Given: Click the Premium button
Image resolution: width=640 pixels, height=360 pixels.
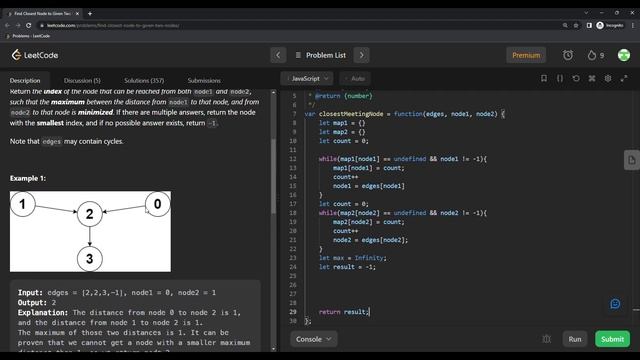Looking at the screenshot, I should pyautogui.click(x=526, y=55).
